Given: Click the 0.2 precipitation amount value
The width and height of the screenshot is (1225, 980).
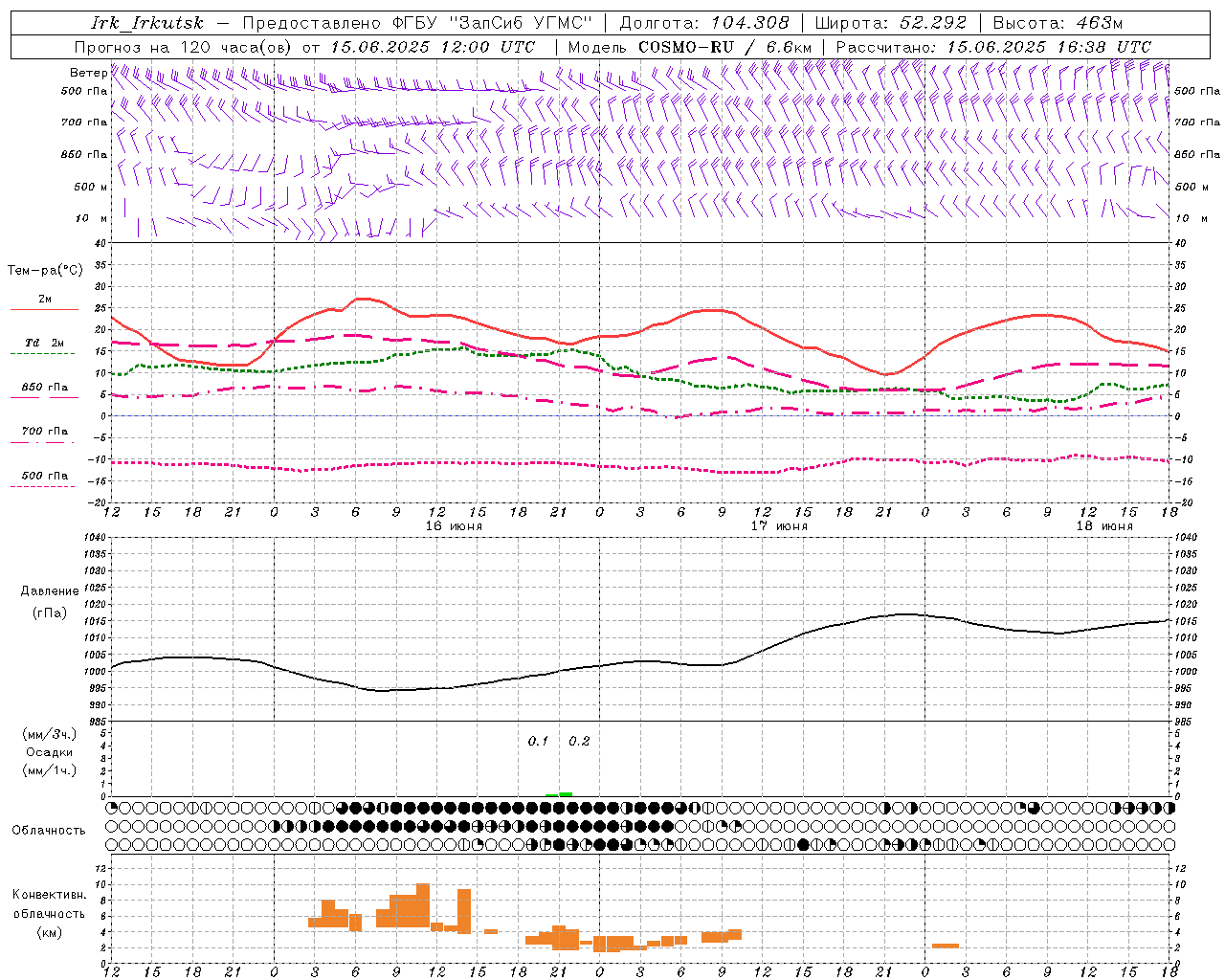Looking at the screenshot, I should pyautogui.click(x=579, y=742).
